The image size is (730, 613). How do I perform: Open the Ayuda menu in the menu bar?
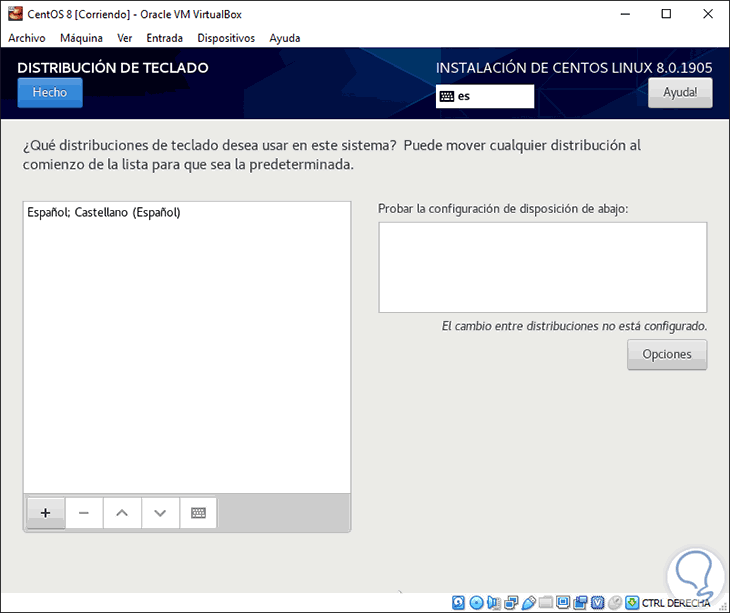pyautogui.click(x=284, y=38)
